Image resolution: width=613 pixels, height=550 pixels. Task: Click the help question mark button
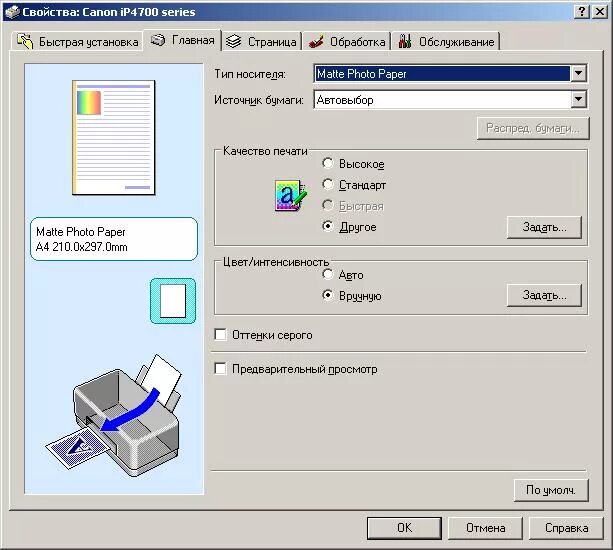point(582,12)
